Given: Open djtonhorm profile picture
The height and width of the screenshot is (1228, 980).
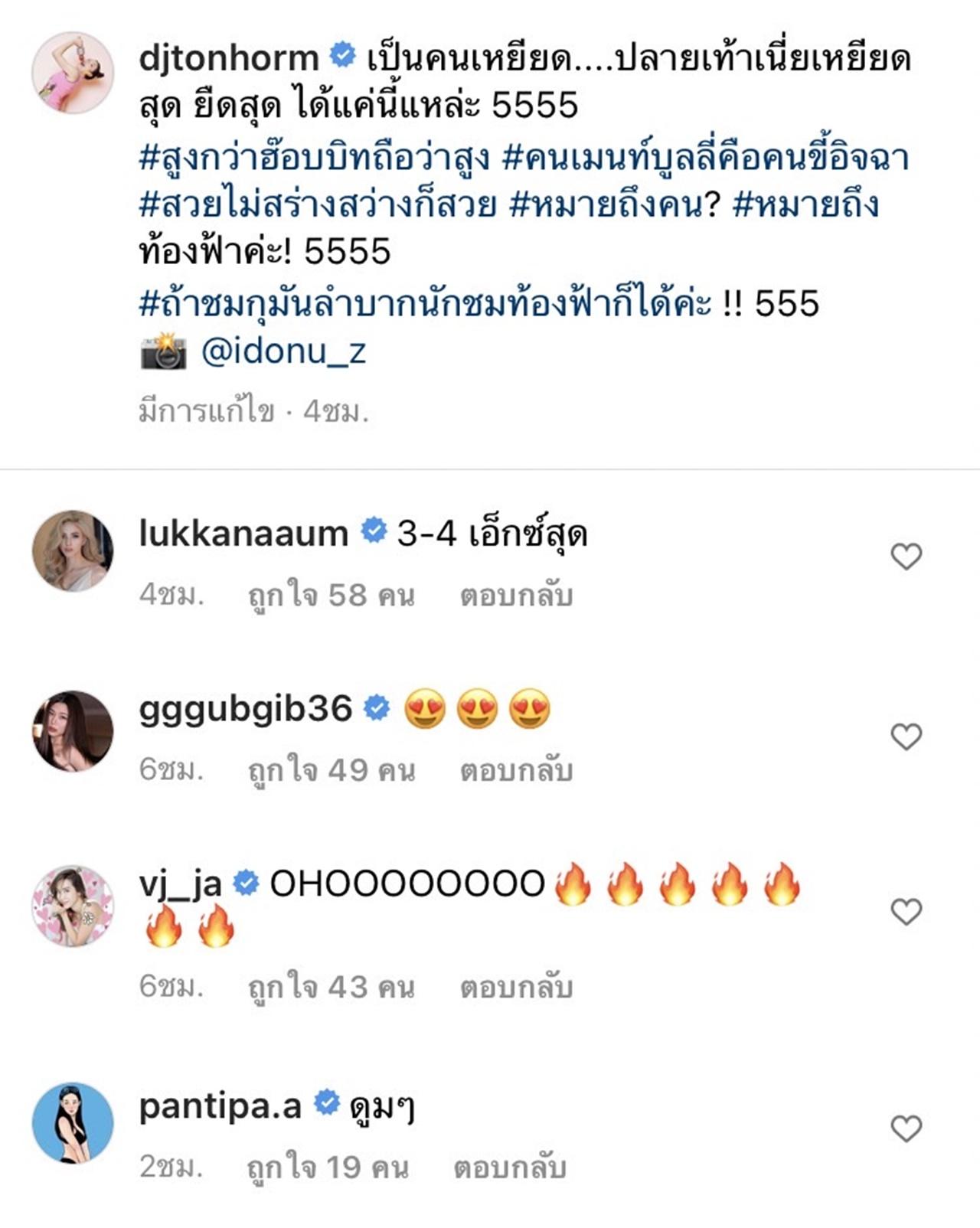Looking at the screenshot, I should (73, 72).
